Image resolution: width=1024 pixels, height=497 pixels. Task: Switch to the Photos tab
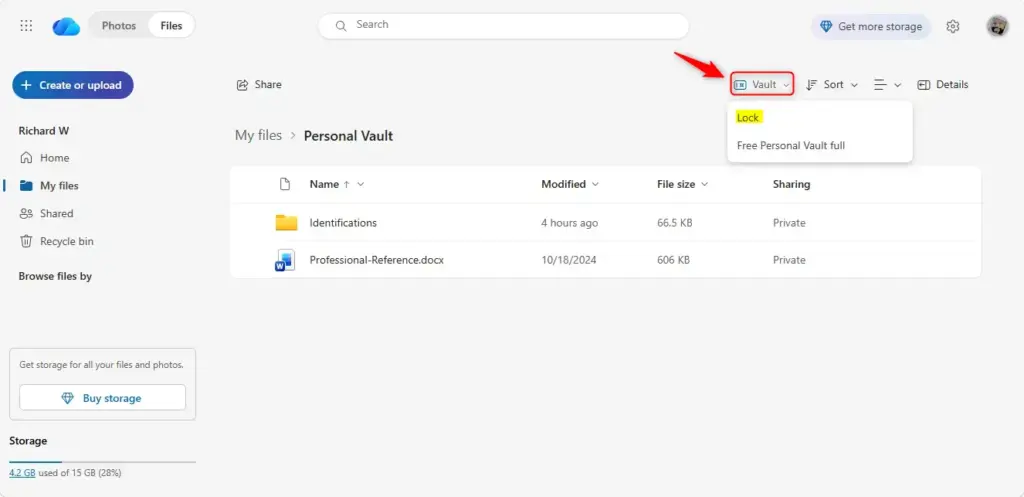tap(119, 25)
